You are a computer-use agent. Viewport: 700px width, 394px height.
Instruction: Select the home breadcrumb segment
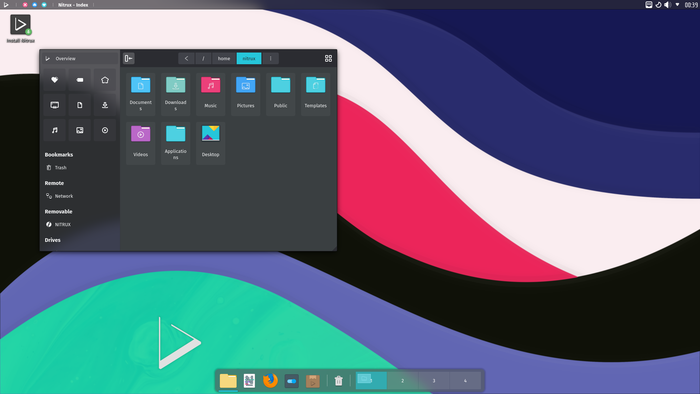pyautogui.click(x=224, y=58)
